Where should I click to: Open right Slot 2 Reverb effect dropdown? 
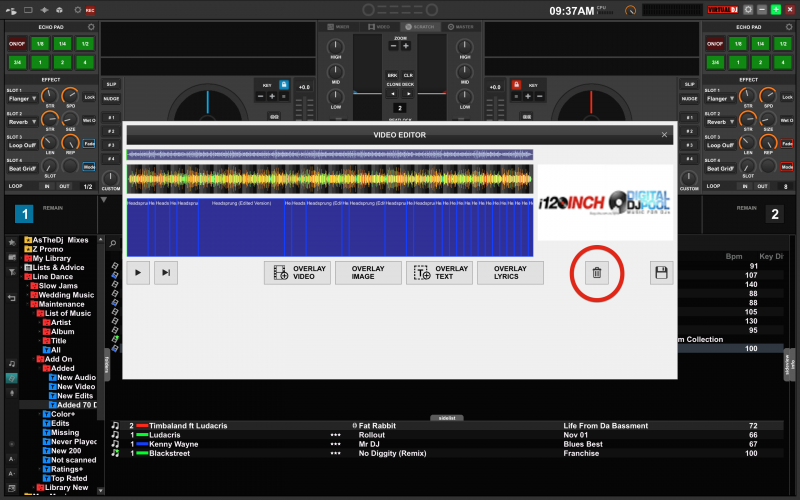(720, 122)
